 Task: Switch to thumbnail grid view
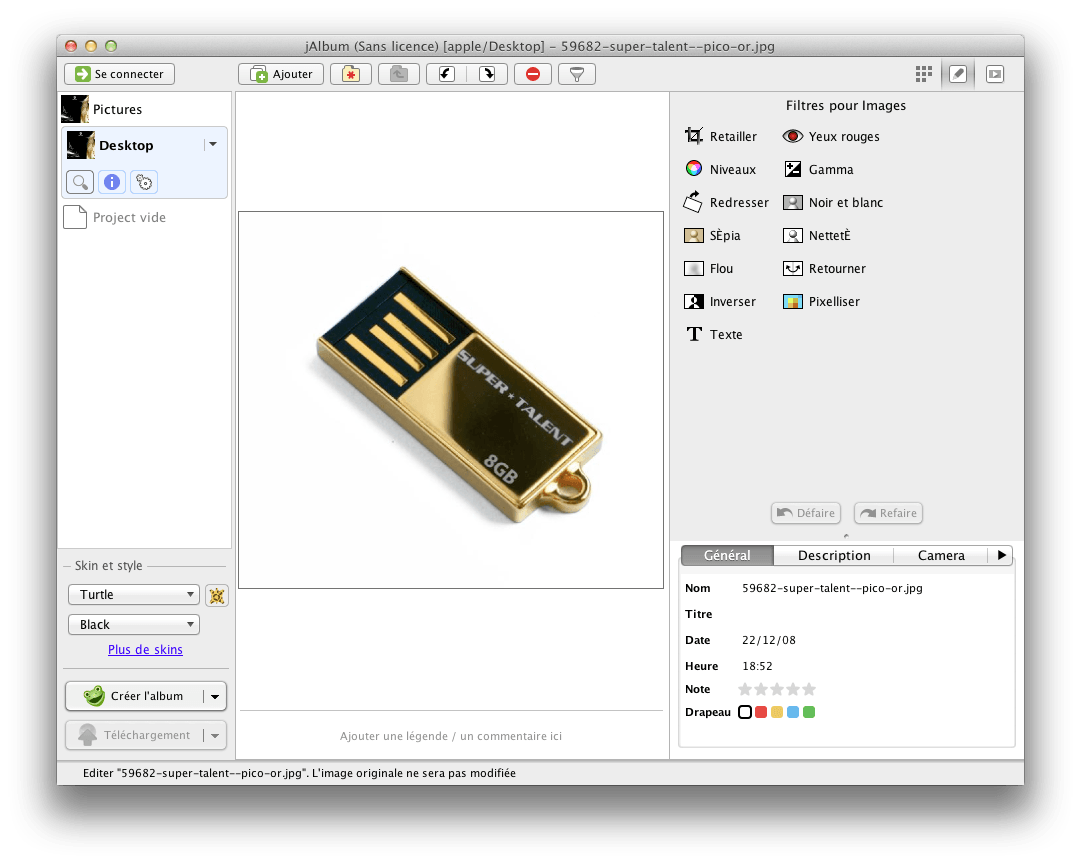click(924, 74)
